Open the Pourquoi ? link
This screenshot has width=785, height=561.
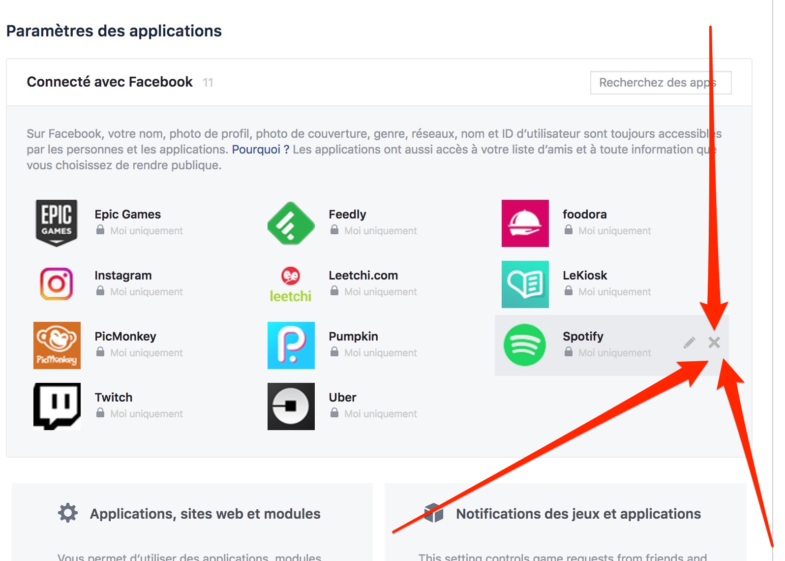click(260, 150)
